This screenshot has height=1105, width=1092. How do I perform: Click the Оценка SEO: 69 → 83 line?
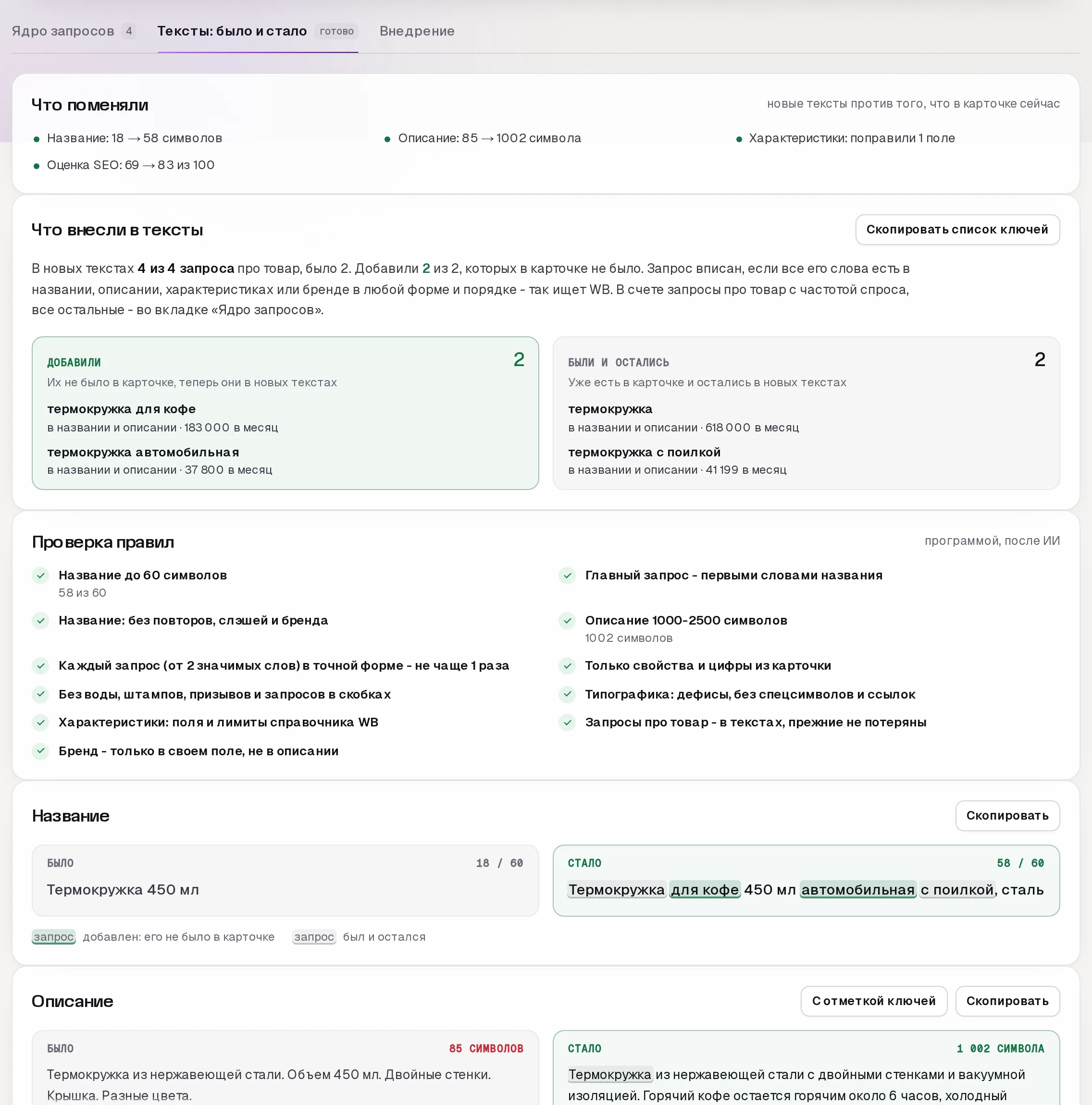[x=130, y=165]
